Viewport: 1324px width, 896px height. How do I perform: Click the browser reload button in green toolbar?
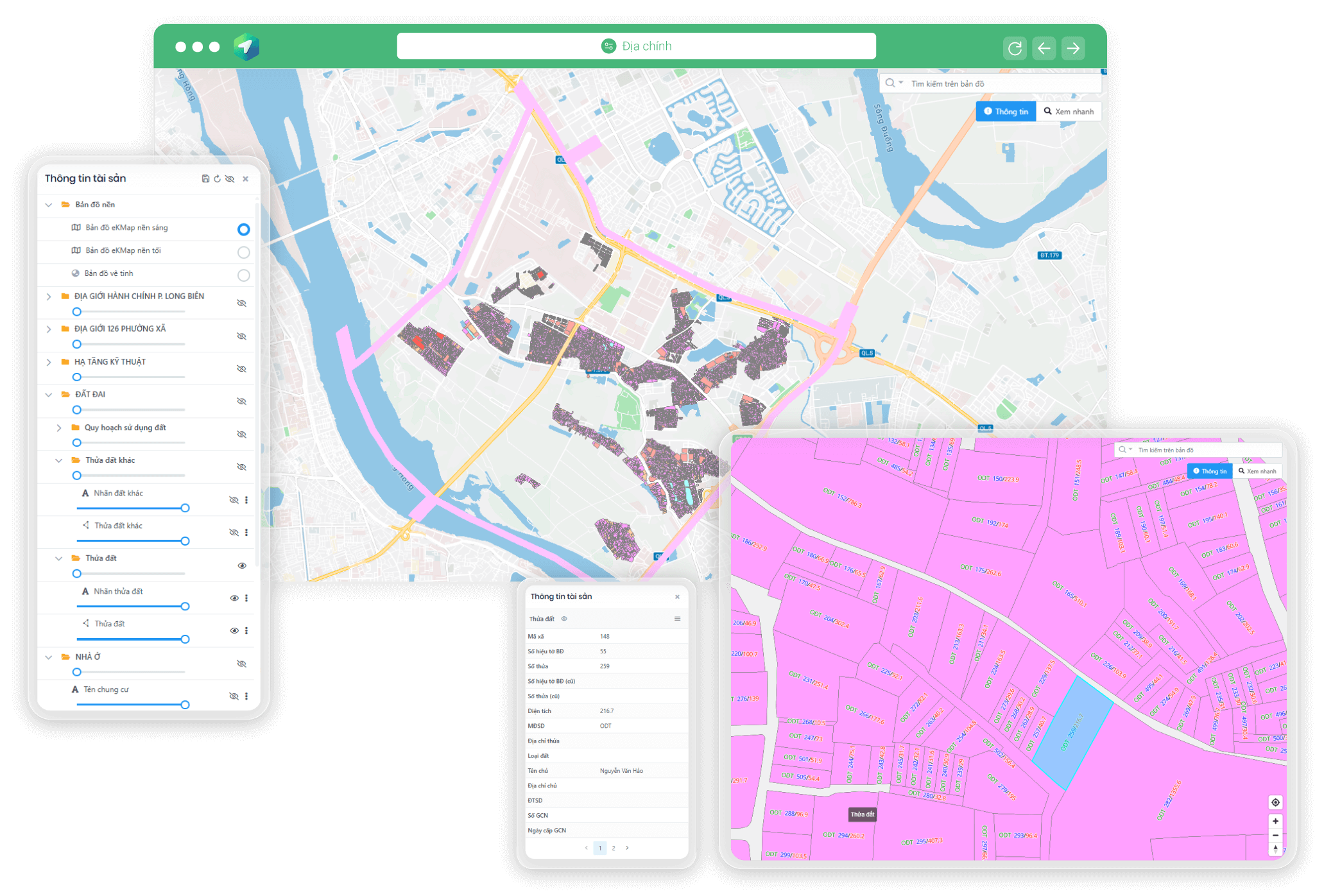tap(1015, 48)
